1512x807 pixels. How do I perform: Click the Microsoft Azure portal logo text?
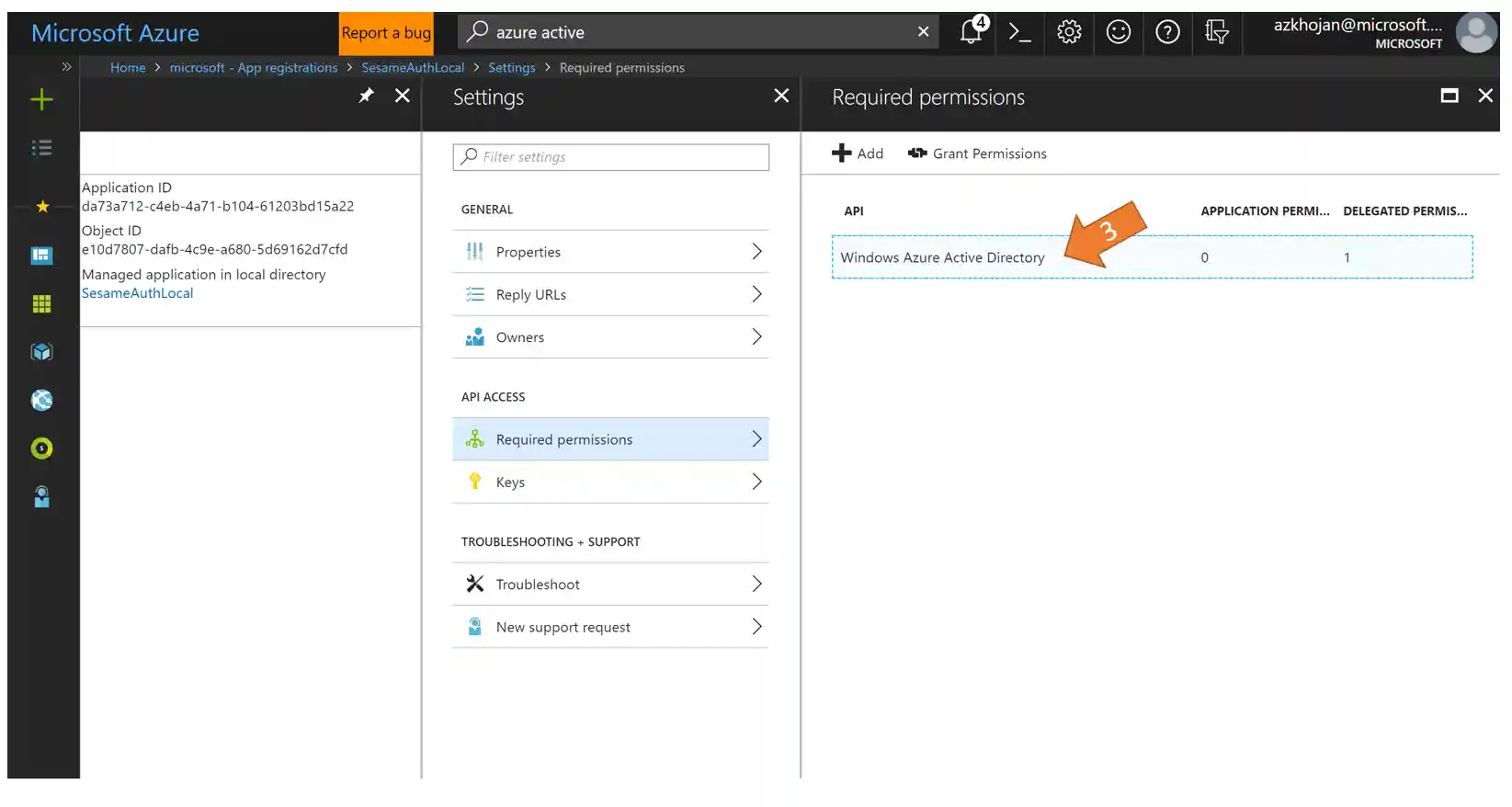pyautogui.click(x=116, y=33)
